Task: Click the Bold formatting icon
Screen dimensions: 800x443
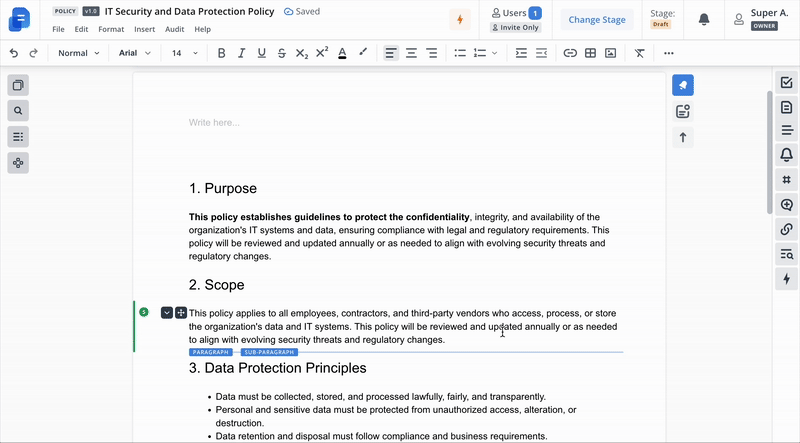Action: 221,53
